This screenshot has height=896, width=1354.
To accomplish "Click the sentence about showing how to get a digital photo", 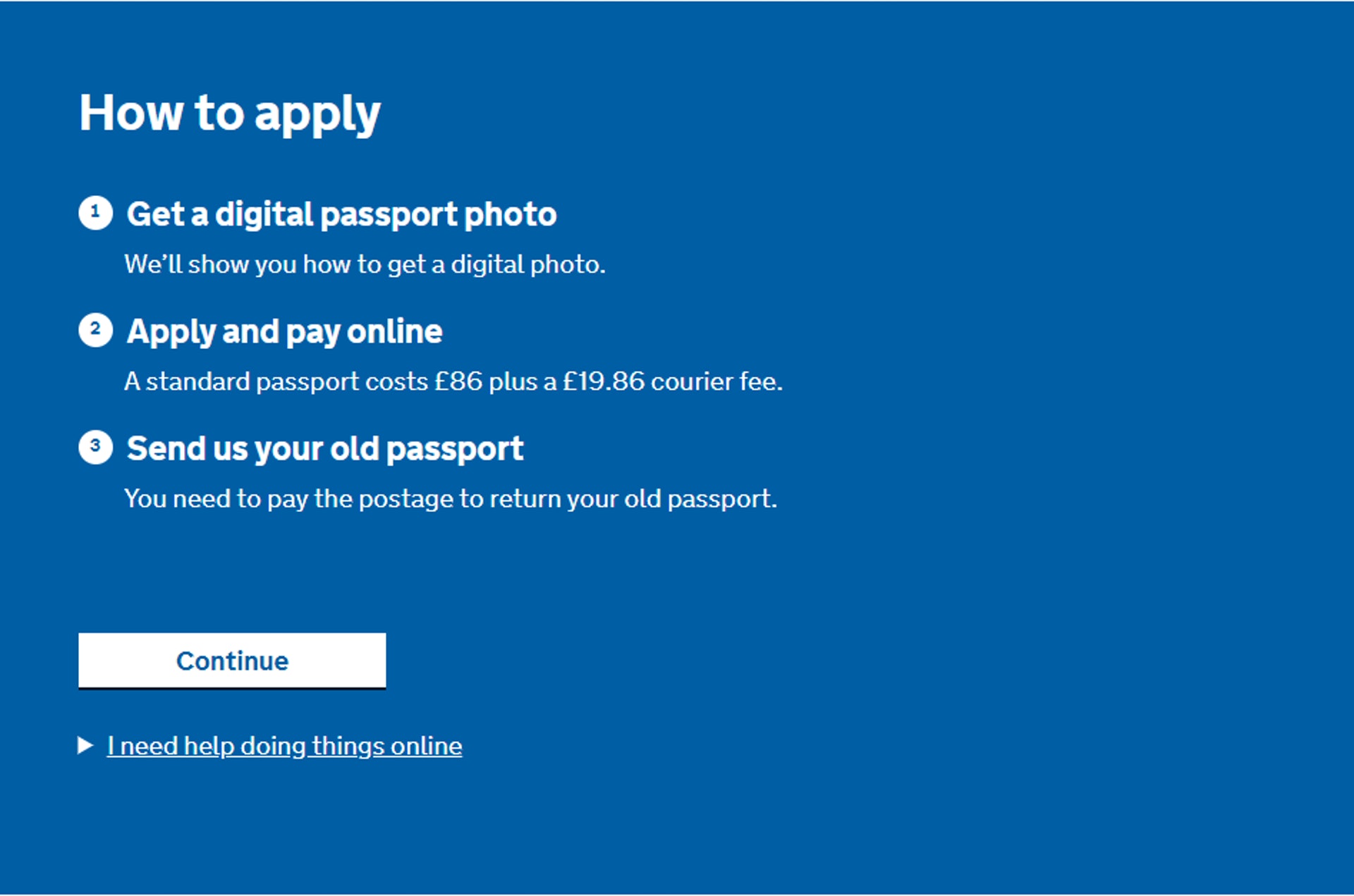I will [365, 264].
